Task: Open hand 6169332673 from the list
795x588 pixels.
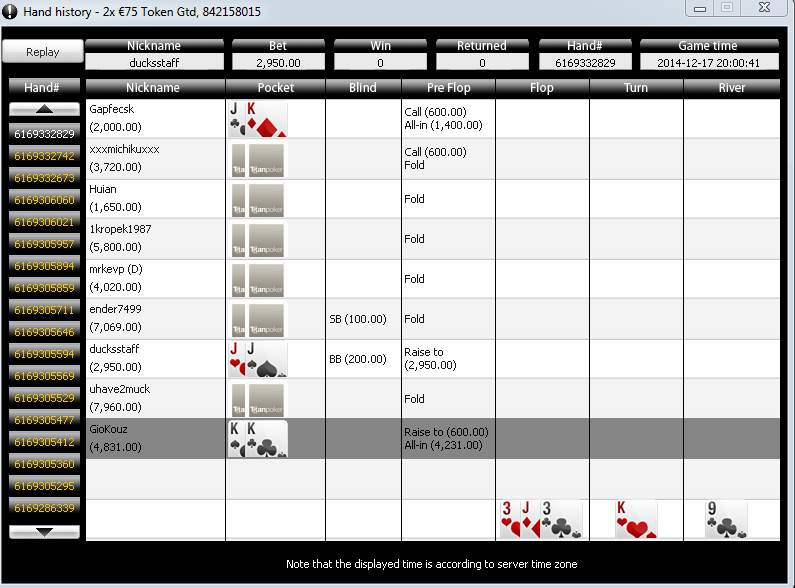Action: [44, 178]
